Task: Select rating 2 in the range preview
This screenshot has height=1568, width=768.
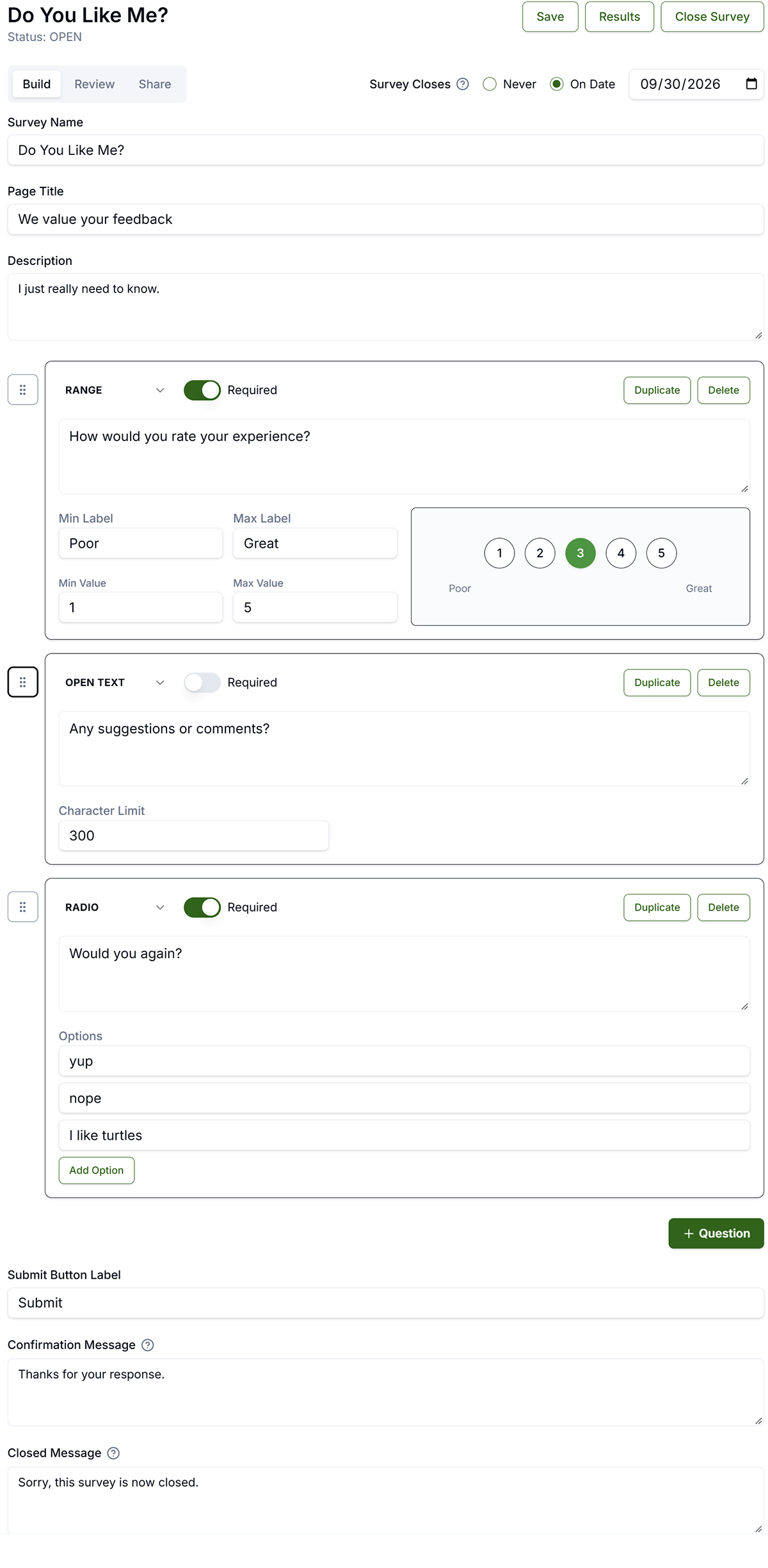Action: [x=540, y=553]
